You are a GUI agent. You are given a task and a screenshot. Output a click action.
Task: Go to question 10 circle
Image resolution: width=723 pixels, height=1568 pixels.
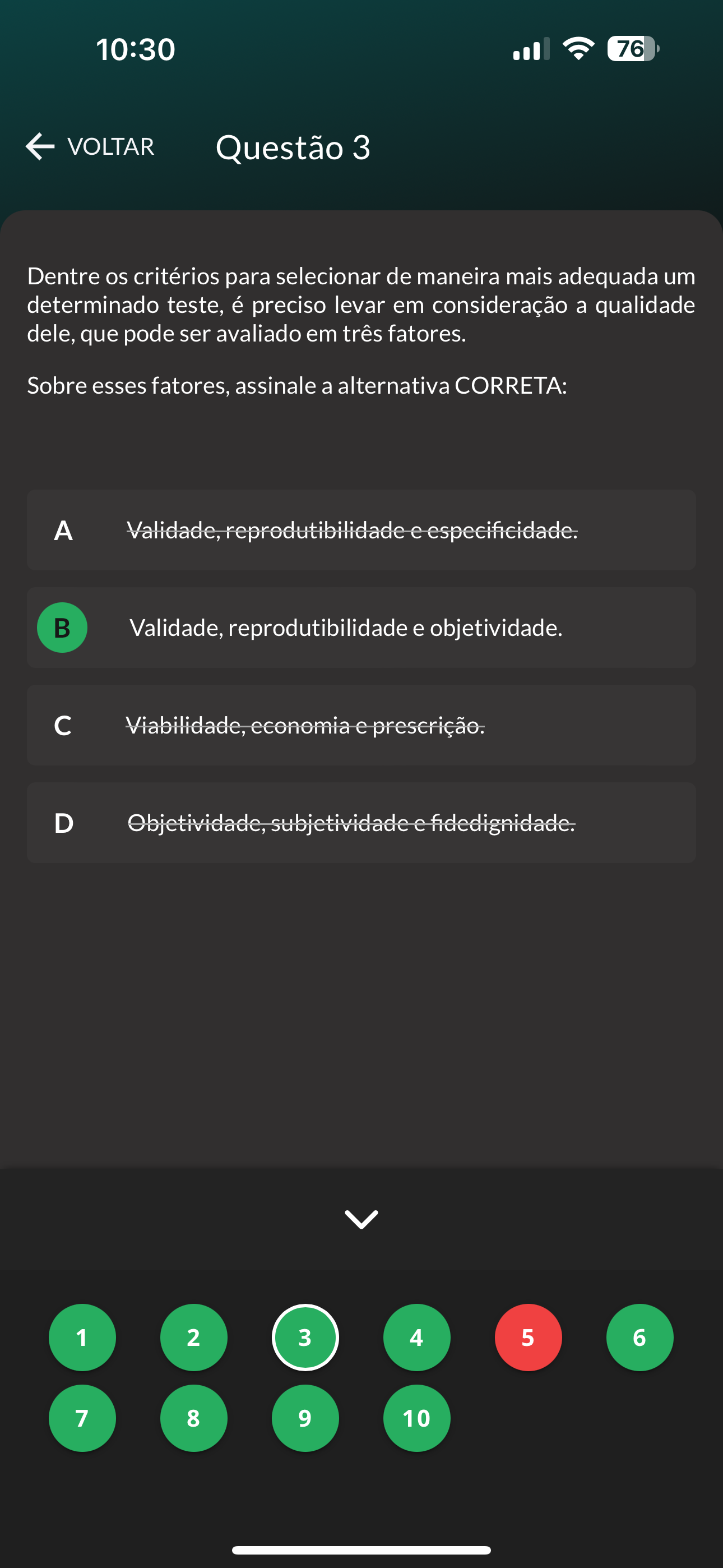(417, 1418)
